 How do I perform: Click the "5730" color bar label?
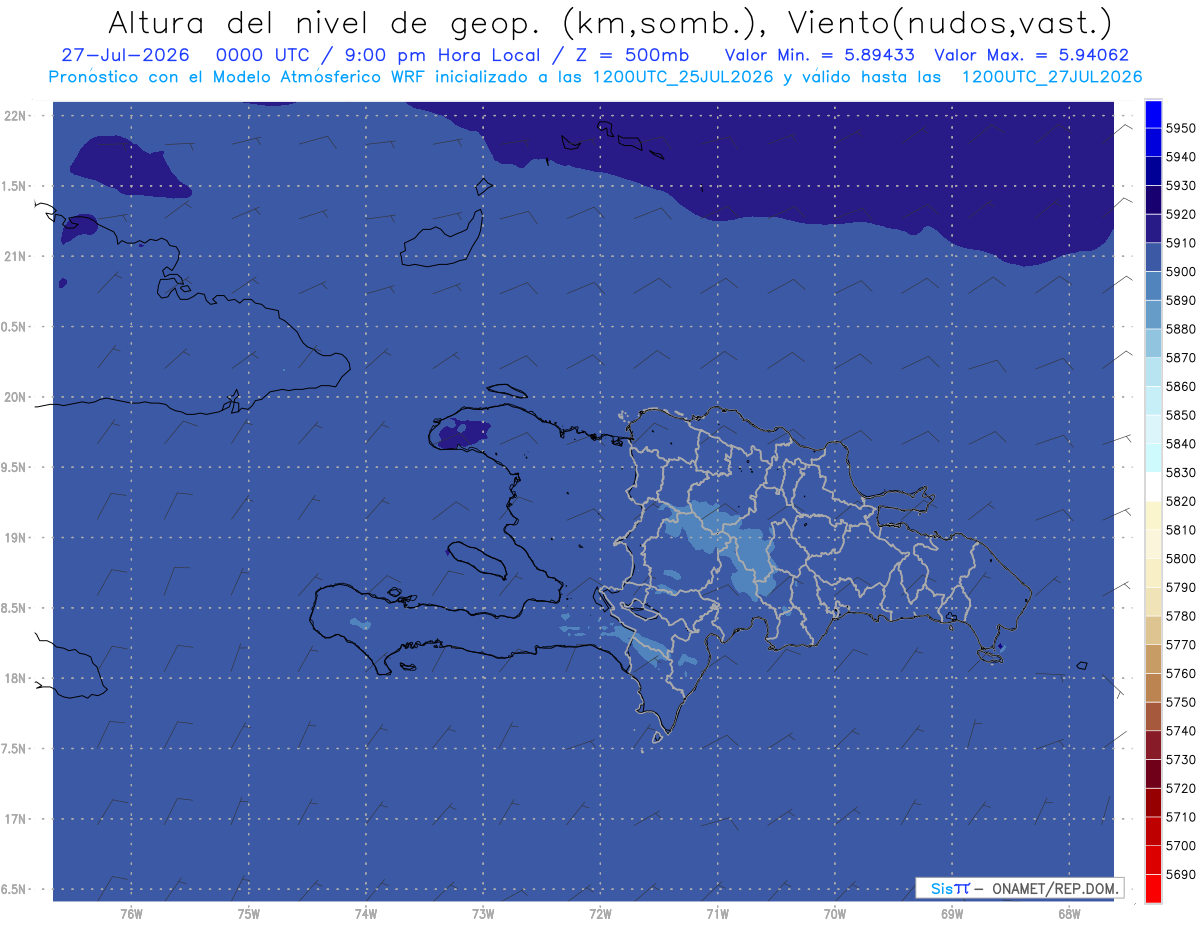[1181, 759]
